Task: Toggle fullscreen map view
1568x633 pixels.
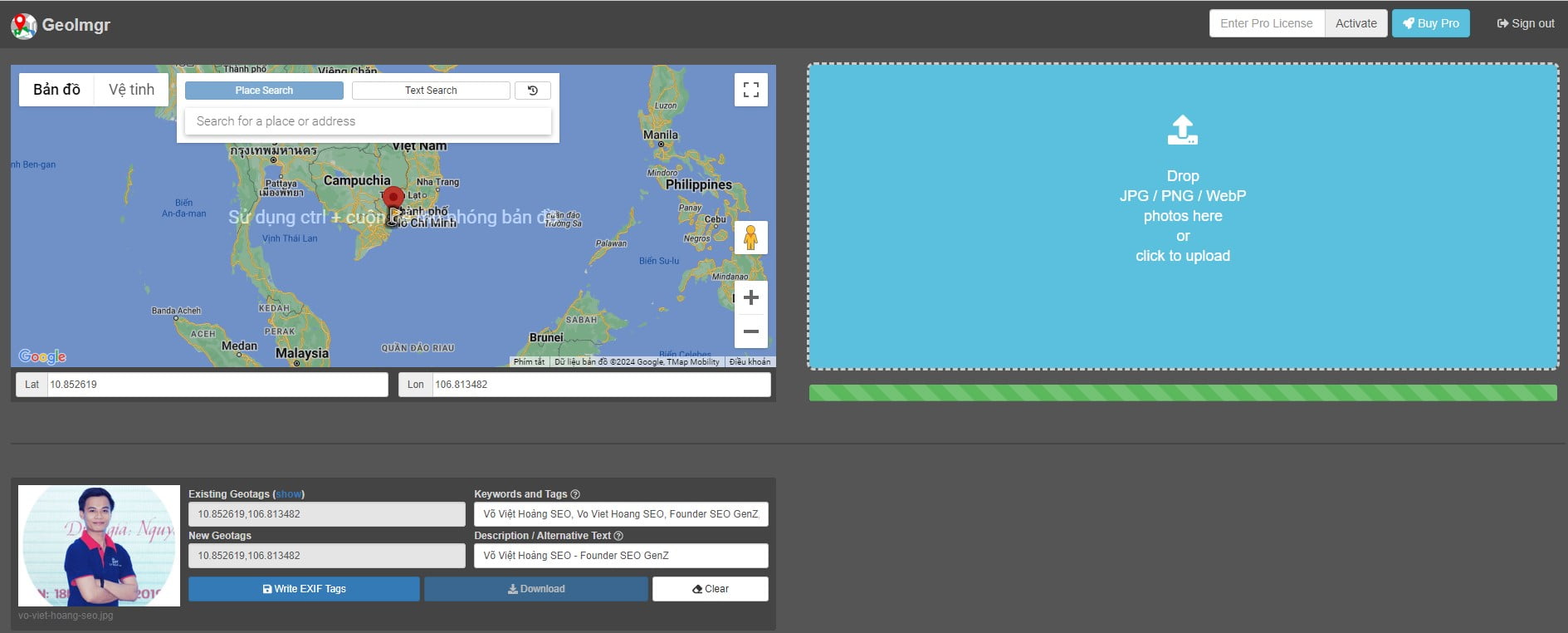Action: pyautogui.click(x=751, y=90)
